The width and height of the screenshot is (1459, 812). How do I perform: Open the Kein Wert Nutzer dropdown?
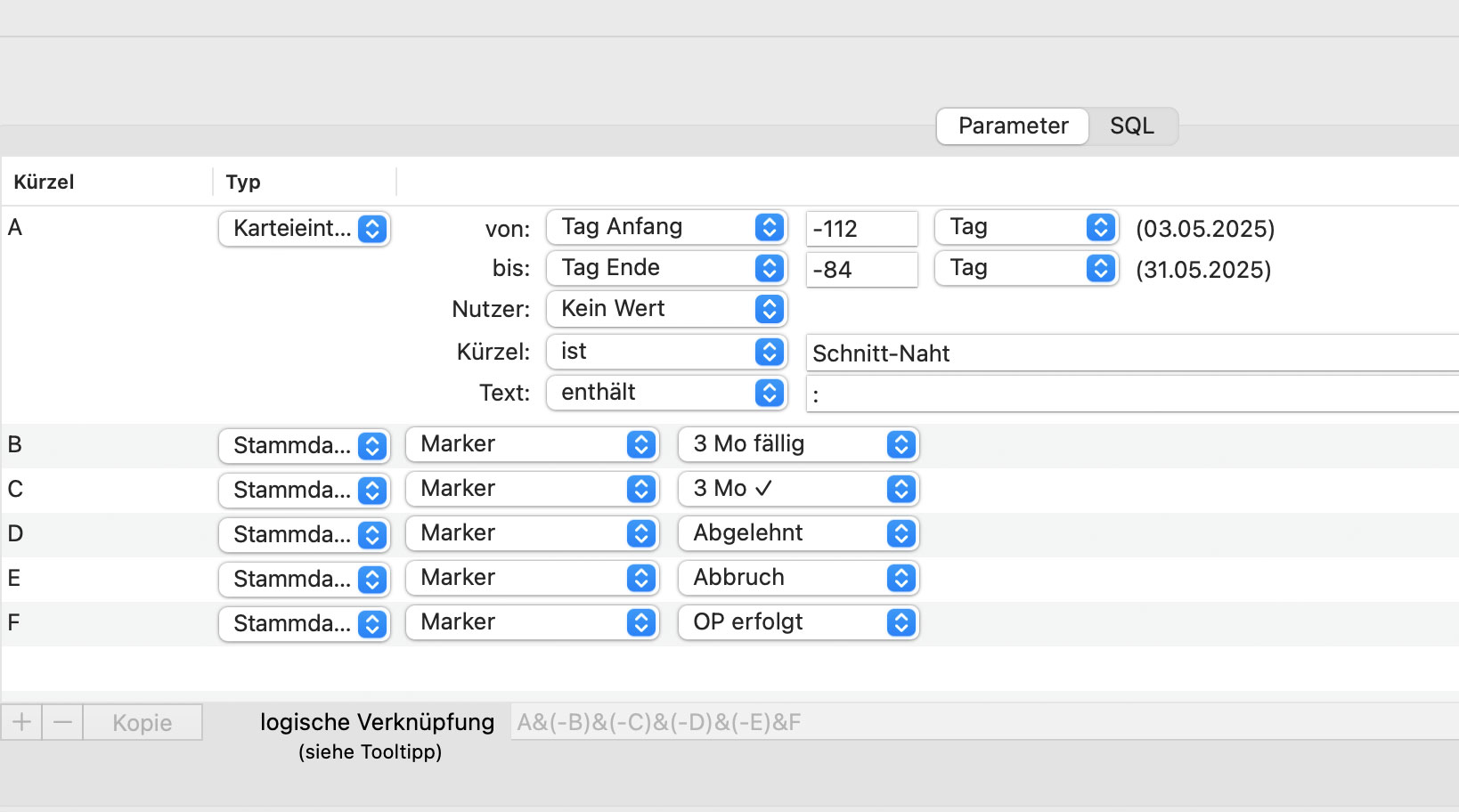click(666, 309)
